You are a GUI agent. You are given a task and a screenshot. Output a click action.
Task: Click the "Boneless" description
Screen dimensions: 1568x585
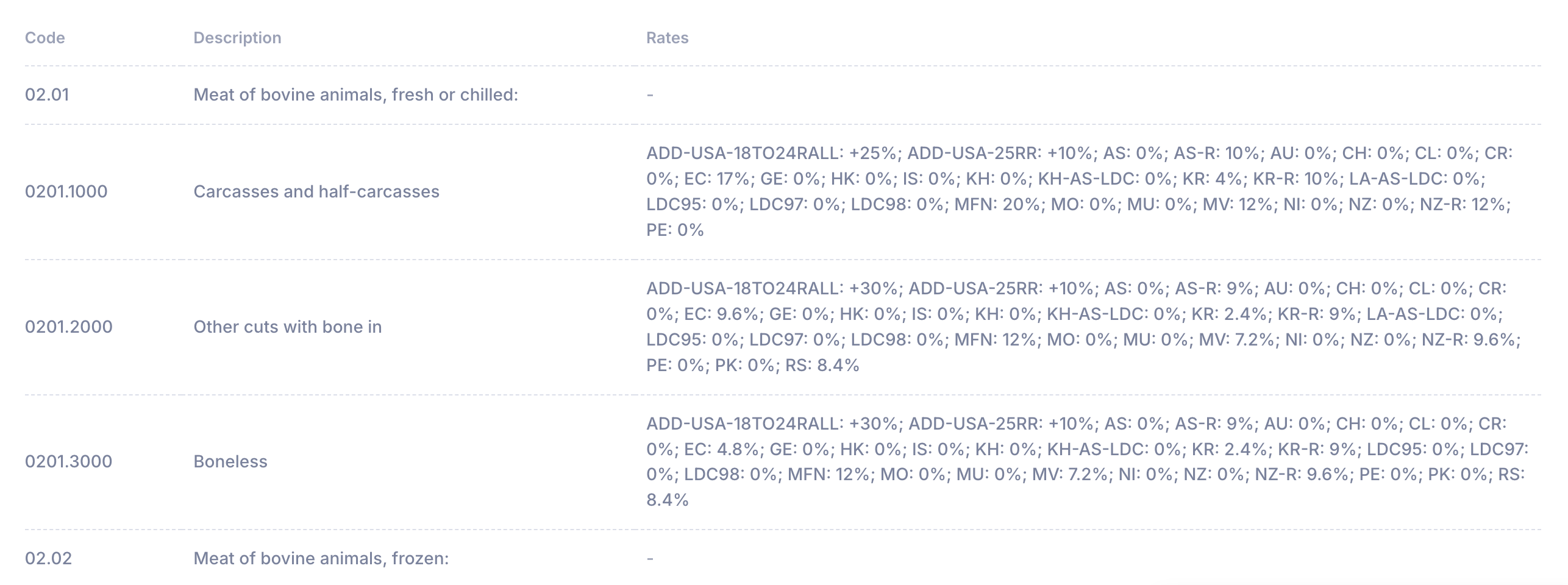(230, 461)
